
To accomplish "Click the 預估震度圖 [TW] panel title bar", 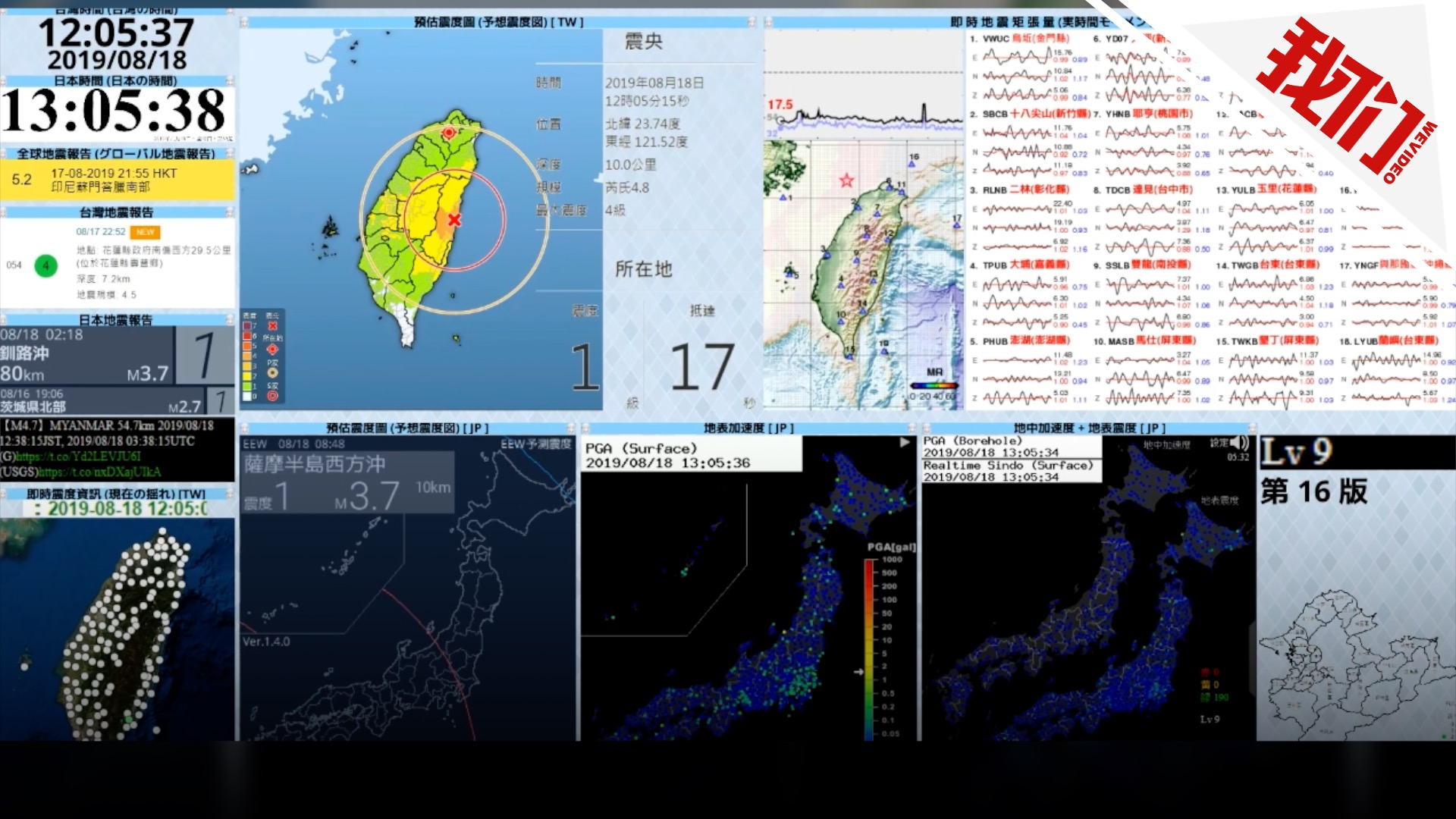I will point(498,22).
